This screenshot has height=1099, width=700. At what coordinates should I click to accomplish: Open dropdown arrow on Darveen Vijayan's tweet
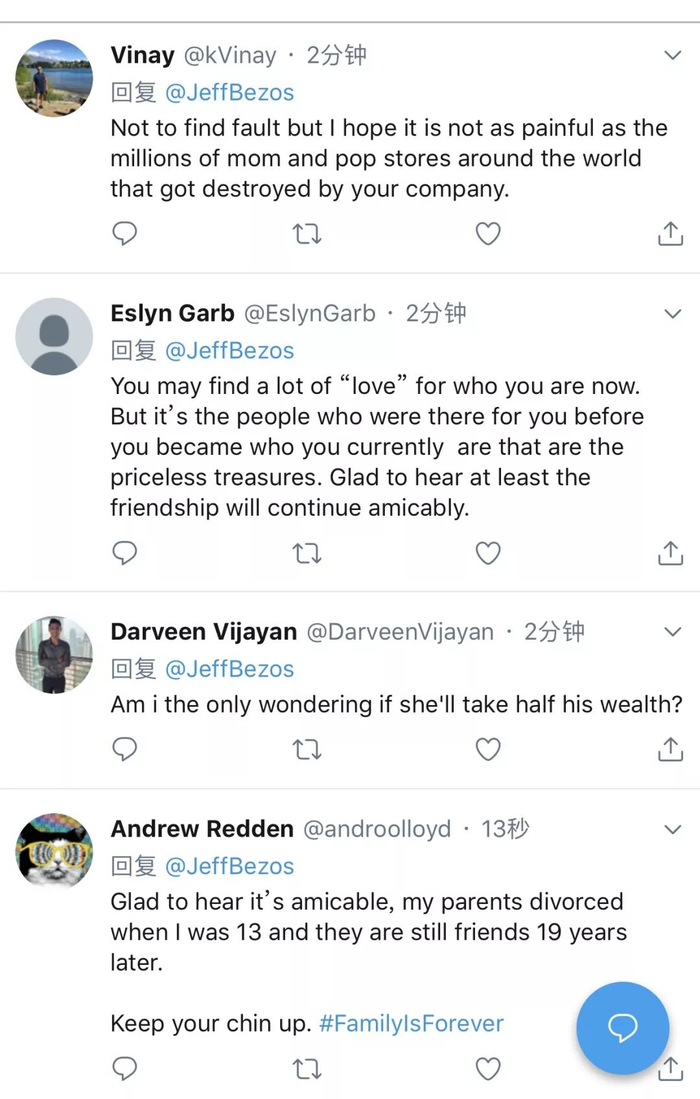(673, 632)
